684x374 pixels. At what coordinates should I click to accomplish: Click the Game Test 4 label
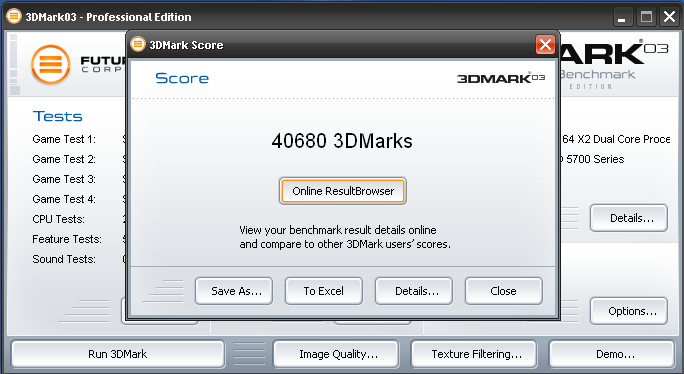tap(64, 199)
